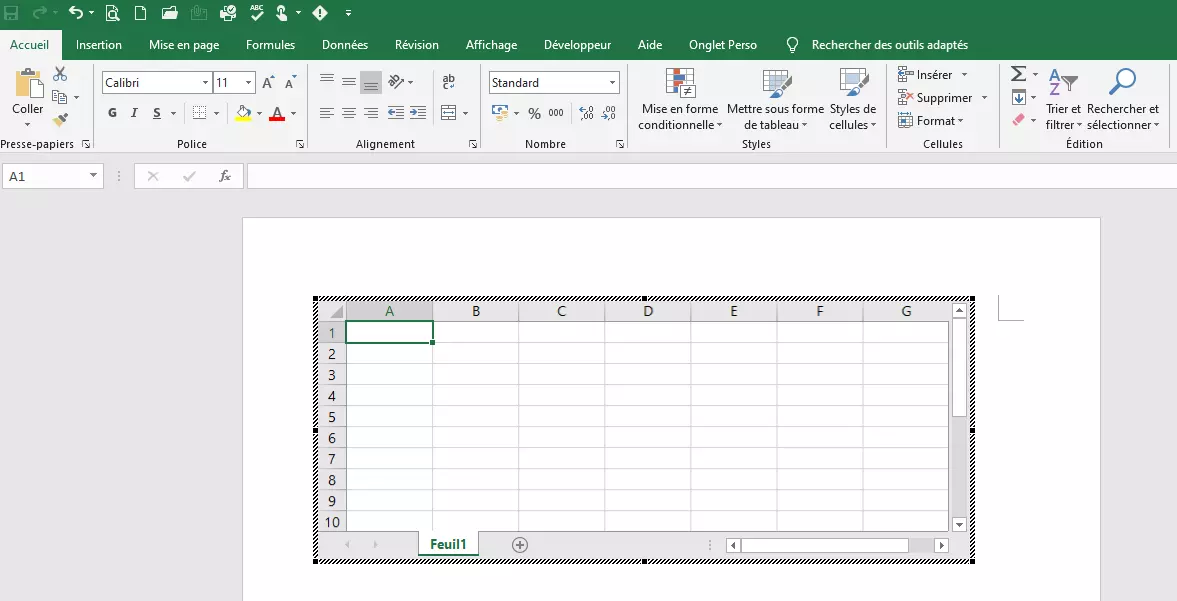This screenshot has width=1177, height=601.
Task: Open the Calibri font name dropdown
Action: coord(205,83)
